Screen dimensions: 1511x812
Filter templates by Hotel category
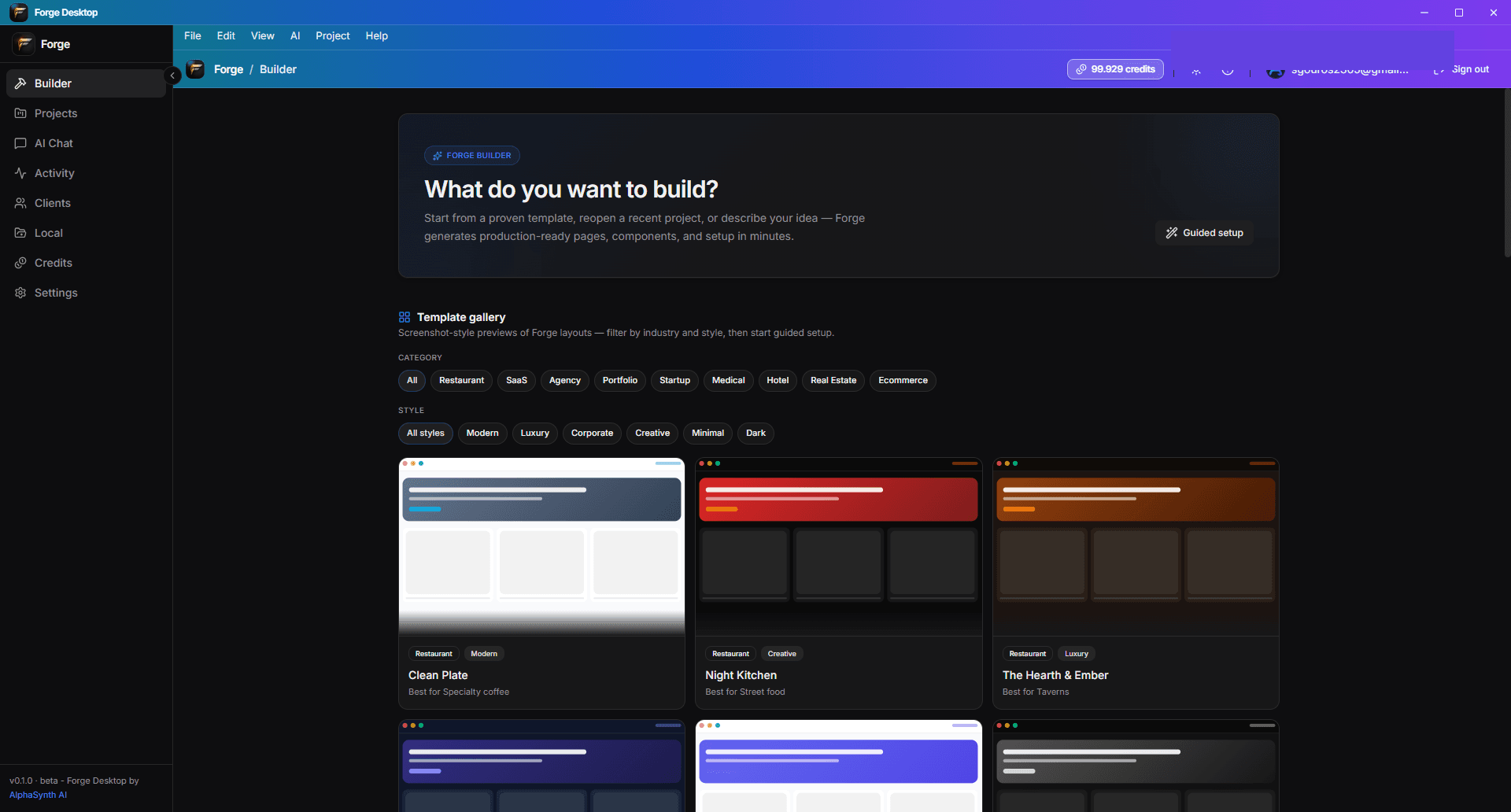pyautogui.click(x=778, y=381)
